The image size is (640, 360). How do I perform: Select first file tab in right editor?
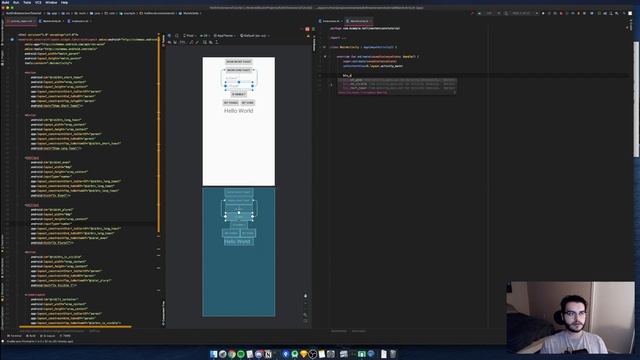click(331, 21)
